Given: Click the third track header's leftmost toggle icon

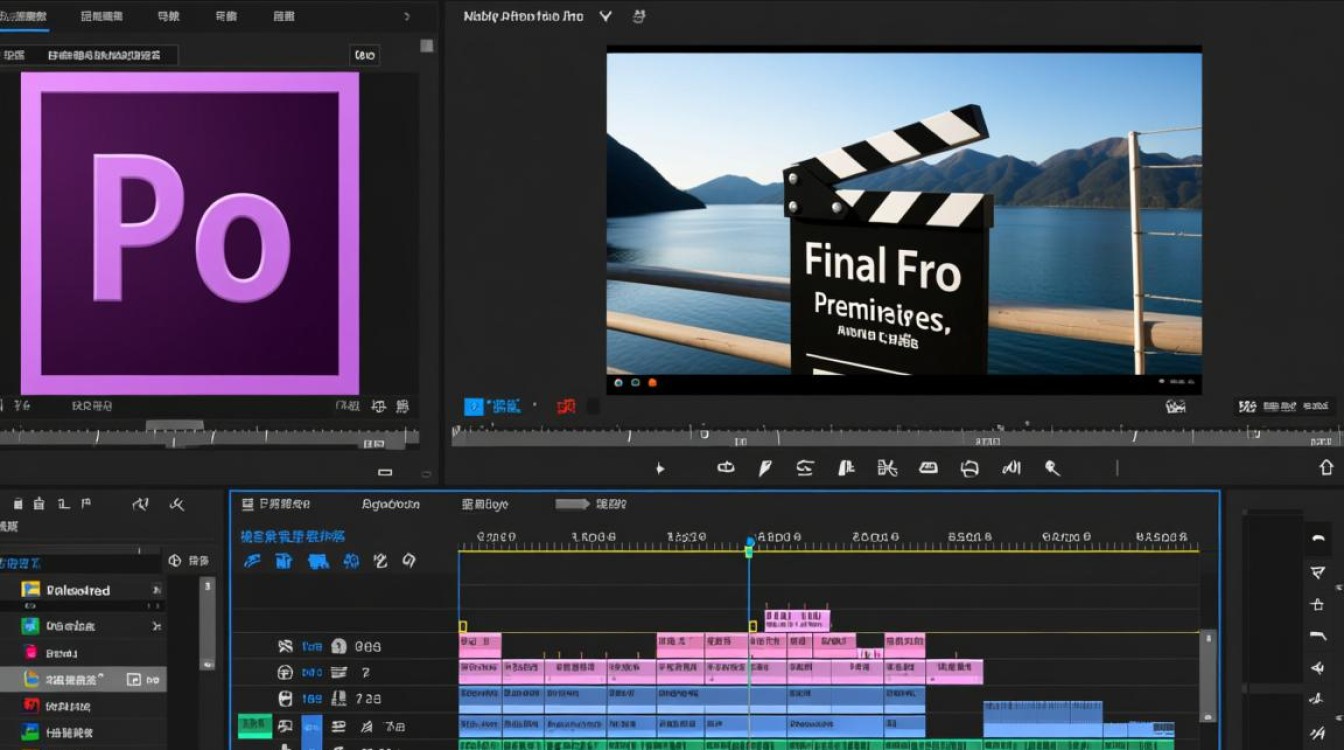Looking at the screenshot, I should (x=285, y=699).
